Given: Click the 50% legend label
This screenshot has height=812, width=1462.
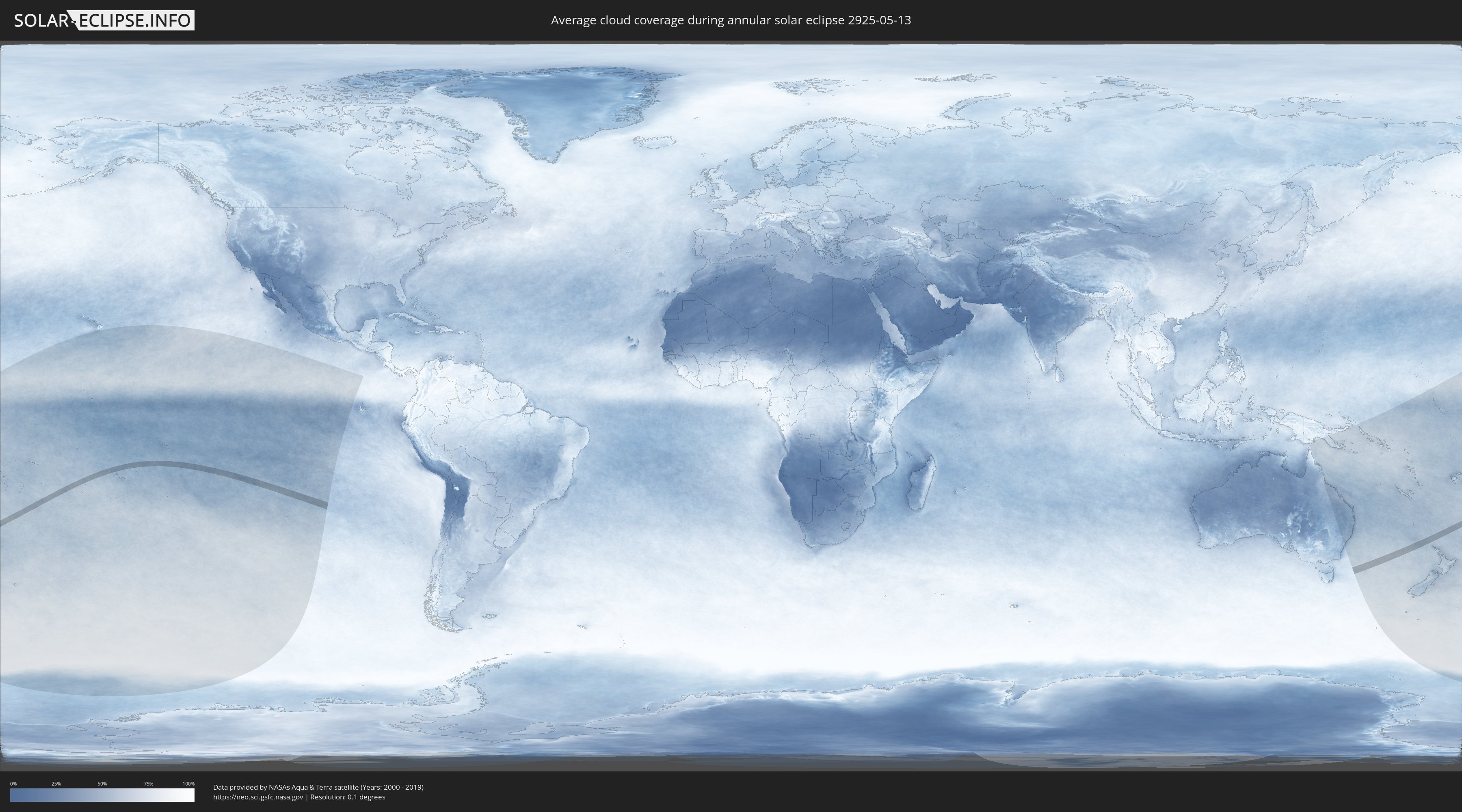Looking at the screenshot, I should coord(102,784).
